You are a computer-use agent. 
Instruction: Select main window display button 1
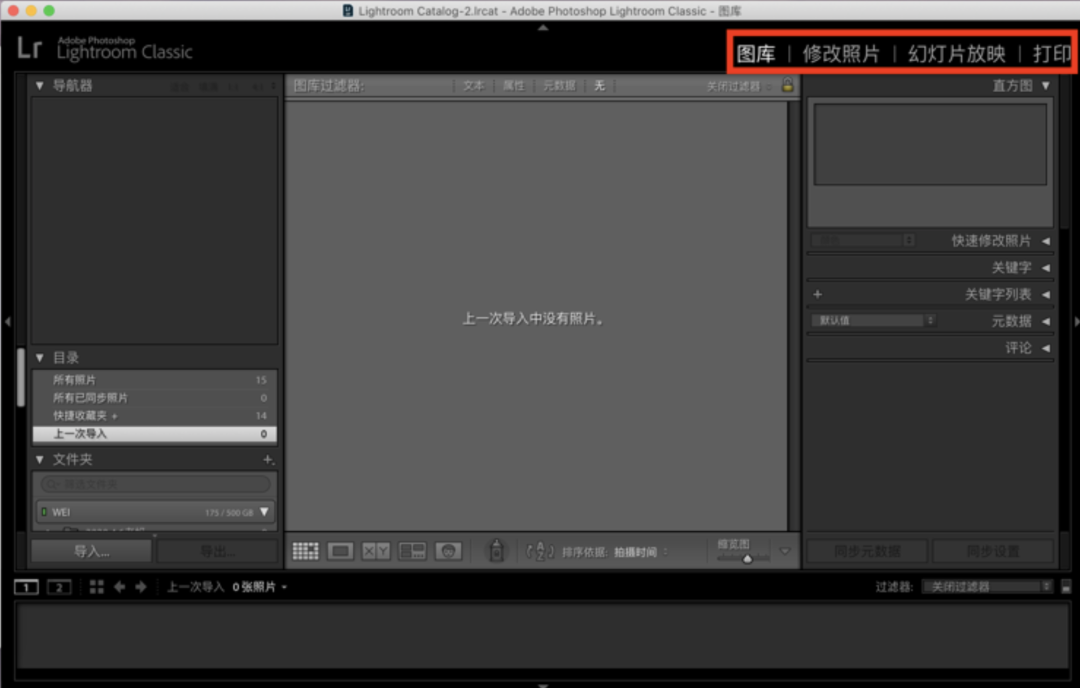tap(26, 587)
